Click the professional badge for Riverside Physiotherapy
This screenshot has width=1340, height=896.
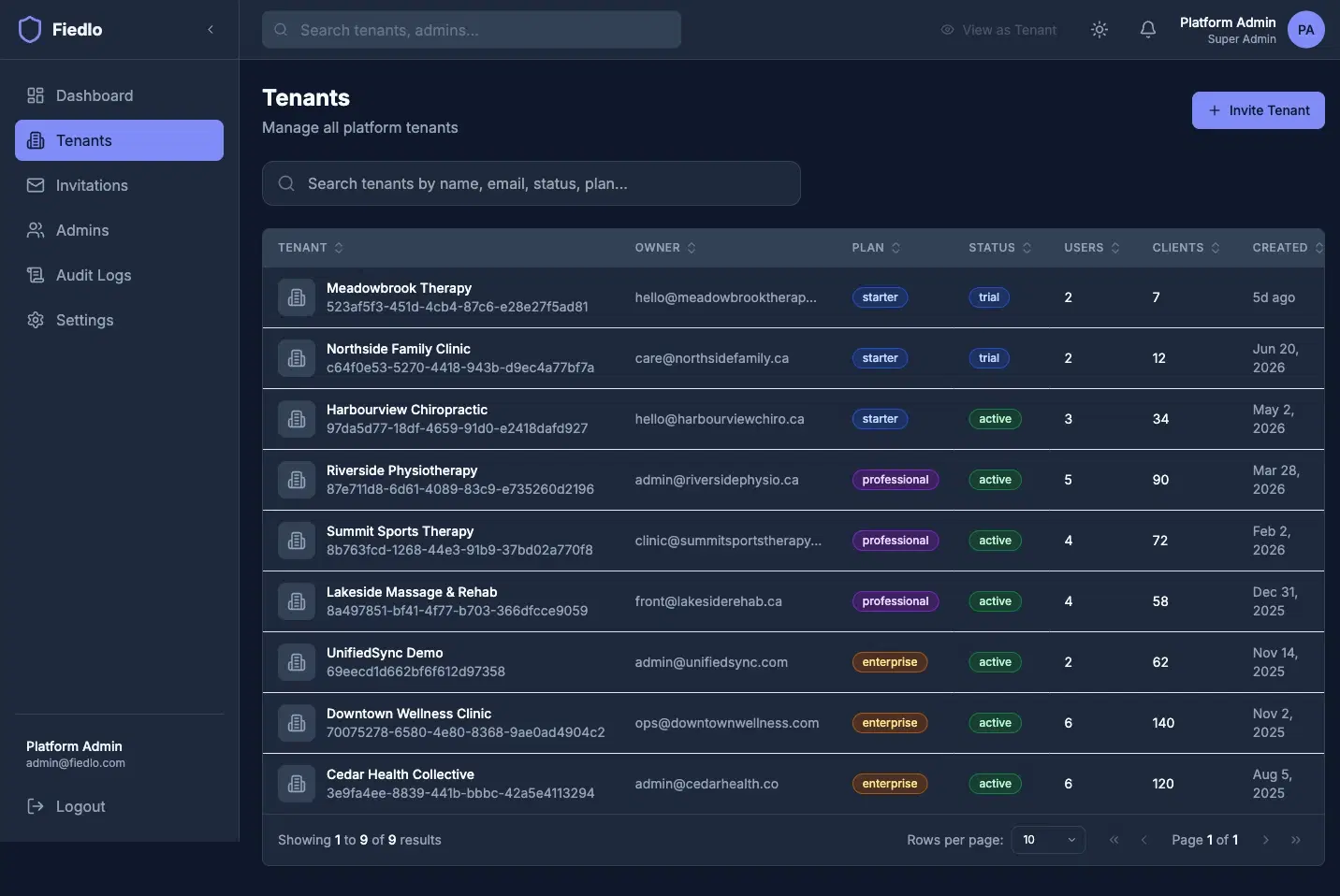click(896, 480)
